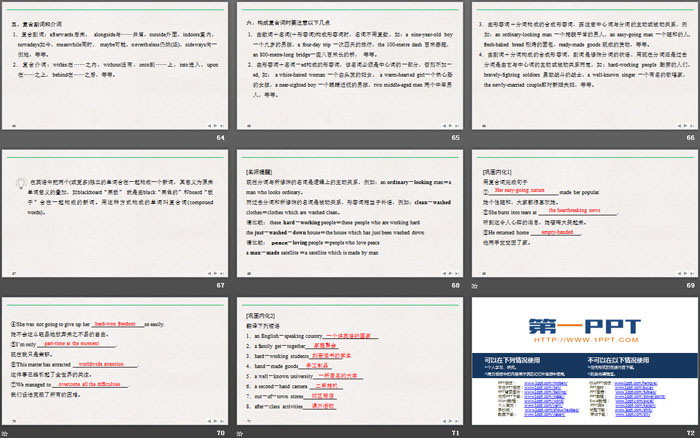
Task: Click the slide number 72 label
Action: point(691,433)
